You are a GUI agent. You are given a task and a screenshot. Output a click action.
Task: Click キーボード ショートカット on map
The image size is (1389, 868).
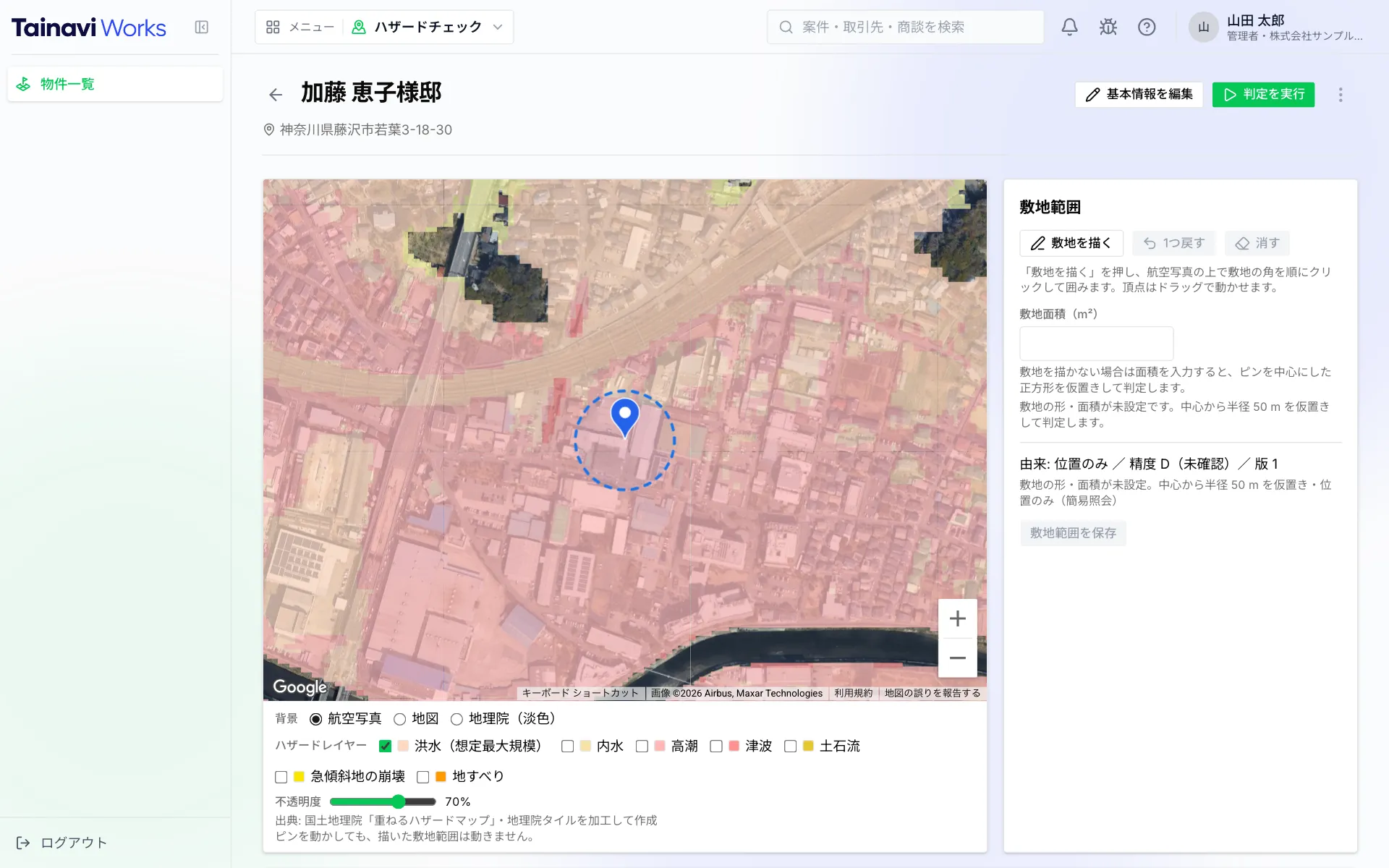tap(580, 693)
